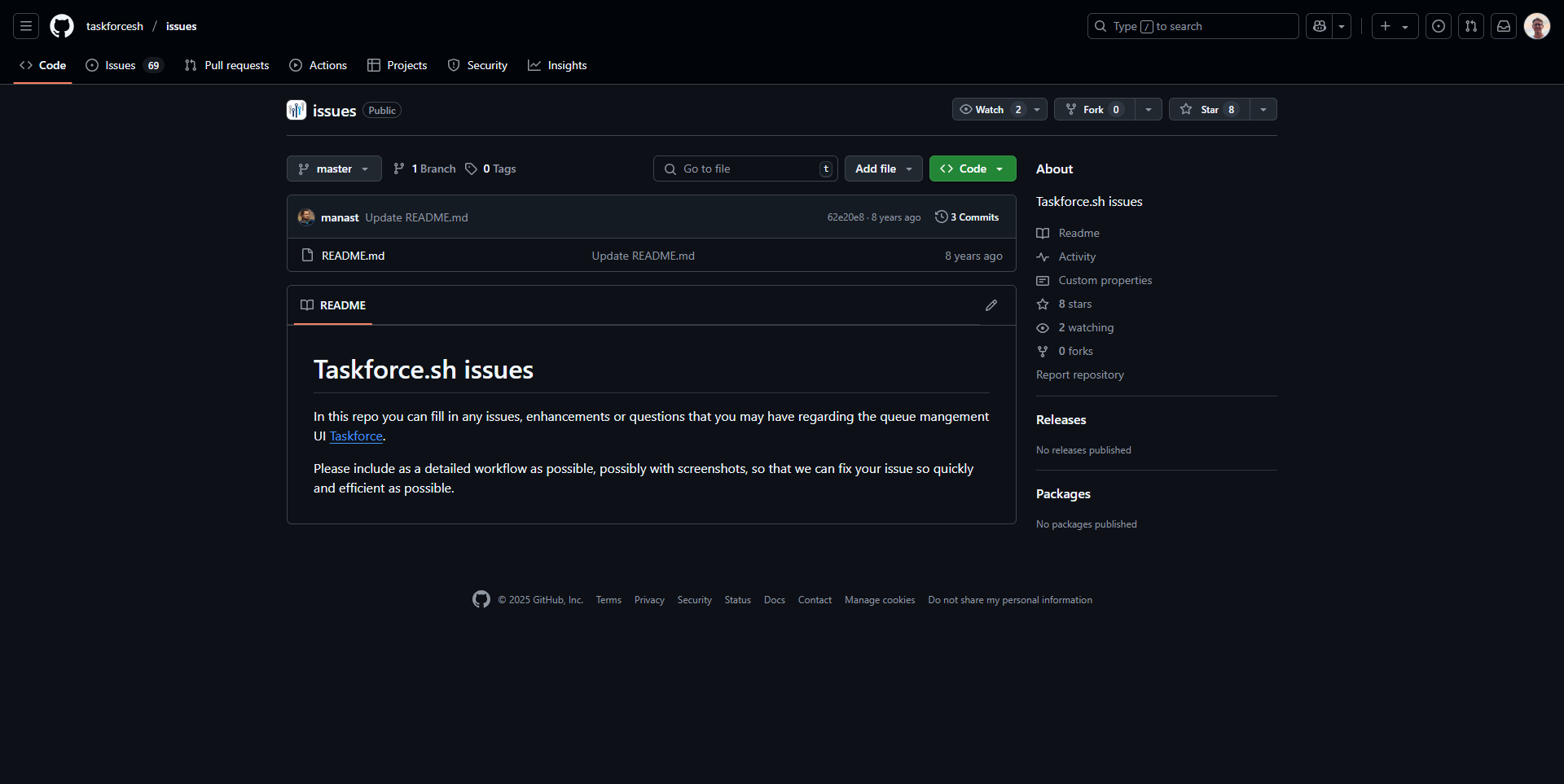The image size is (1564, 784).
Task: Click the Custom properties link
Action: [x=1105, y=280]
